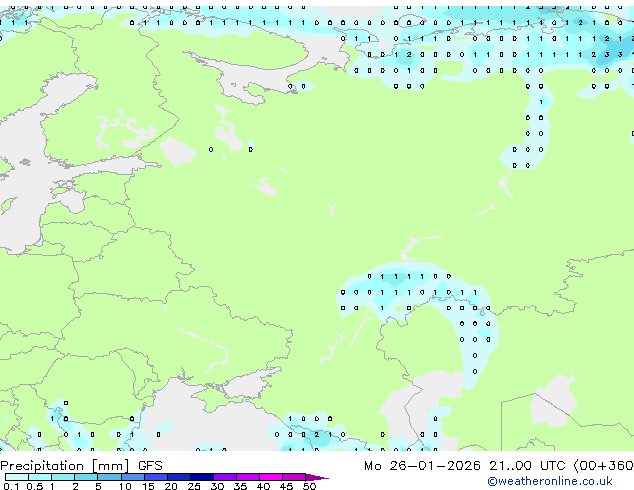
Task: Click the '21..00 UTC' forecast time text
Action: [x=530, y=466]
